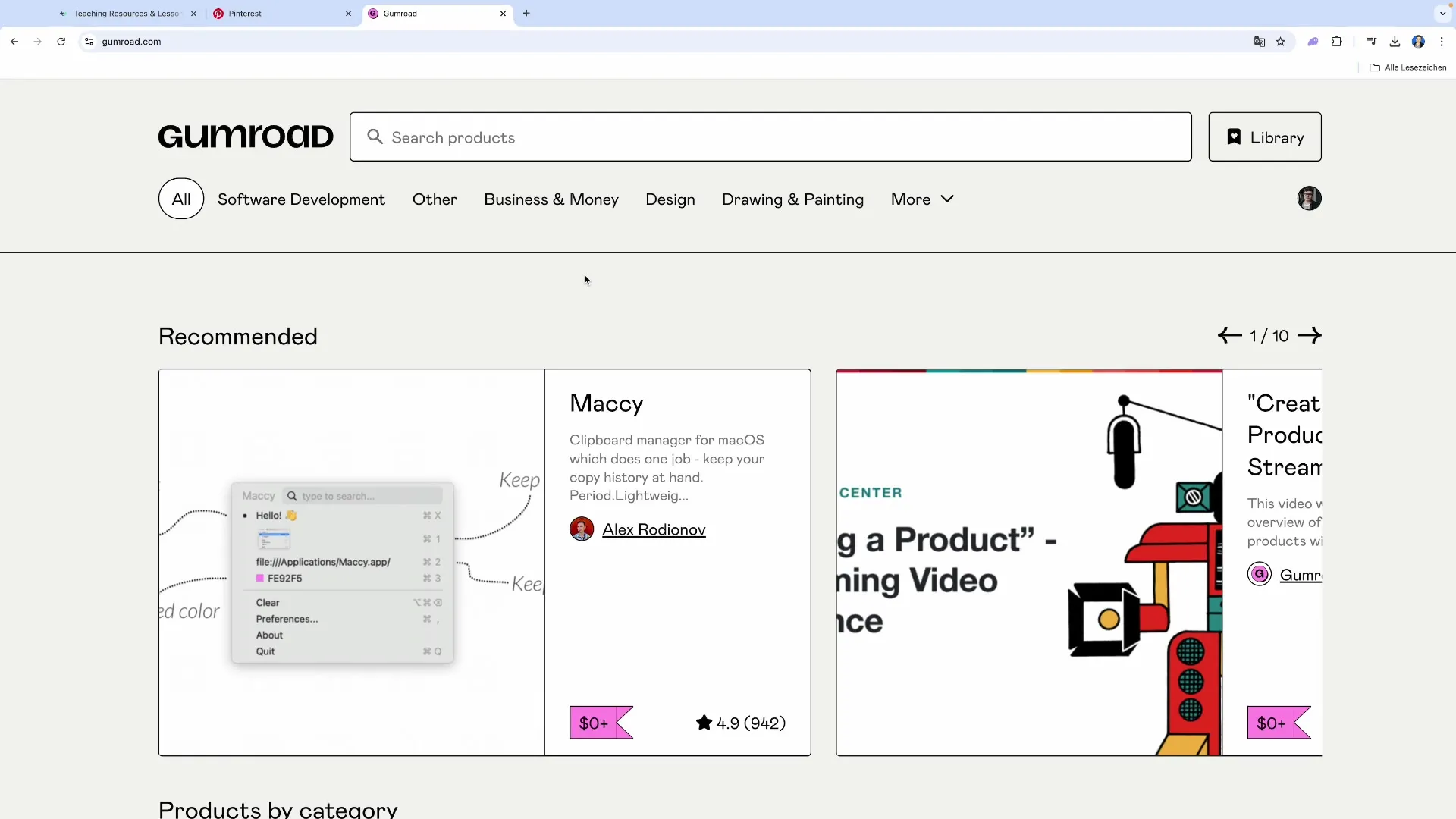Open the Library button
The image size is (1456, 819).
(1264, 137)
